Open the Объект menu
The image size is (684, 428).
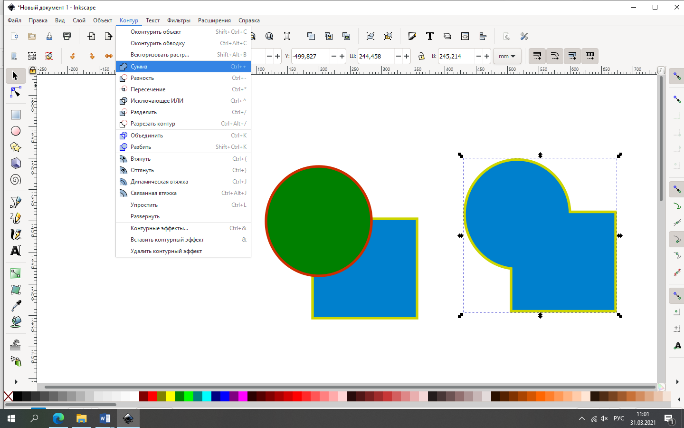coord(102,20)
